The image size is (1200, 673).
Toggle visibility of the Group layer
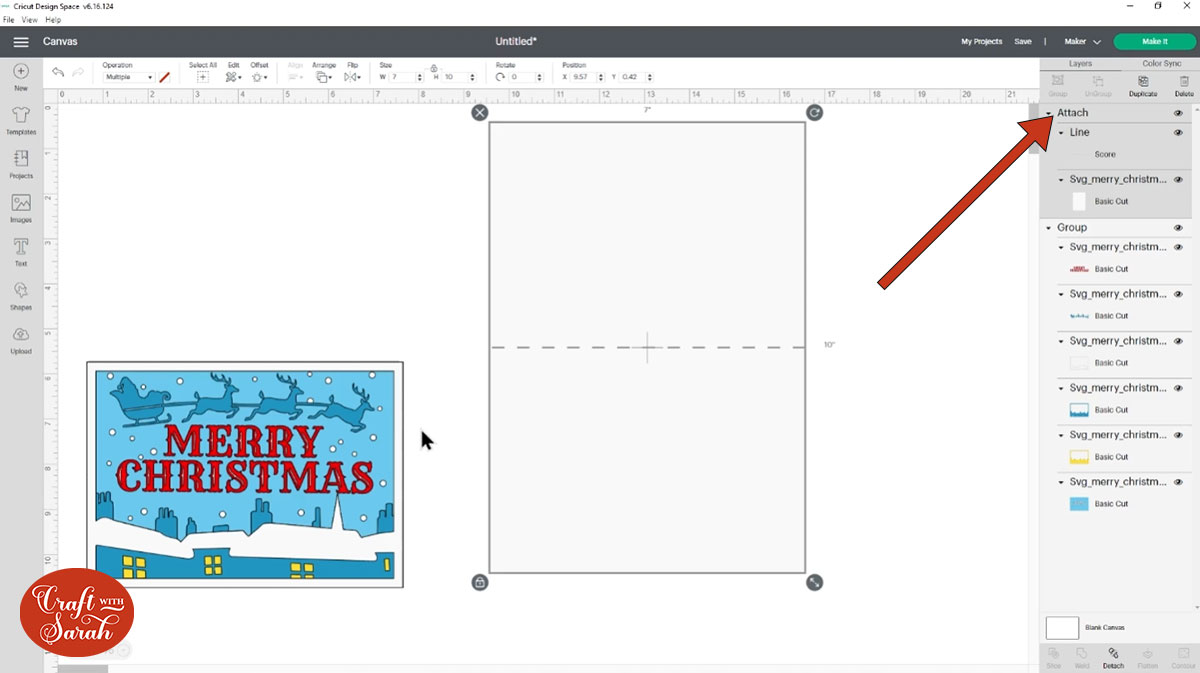pyautogui.click(x=1178, y=227)
